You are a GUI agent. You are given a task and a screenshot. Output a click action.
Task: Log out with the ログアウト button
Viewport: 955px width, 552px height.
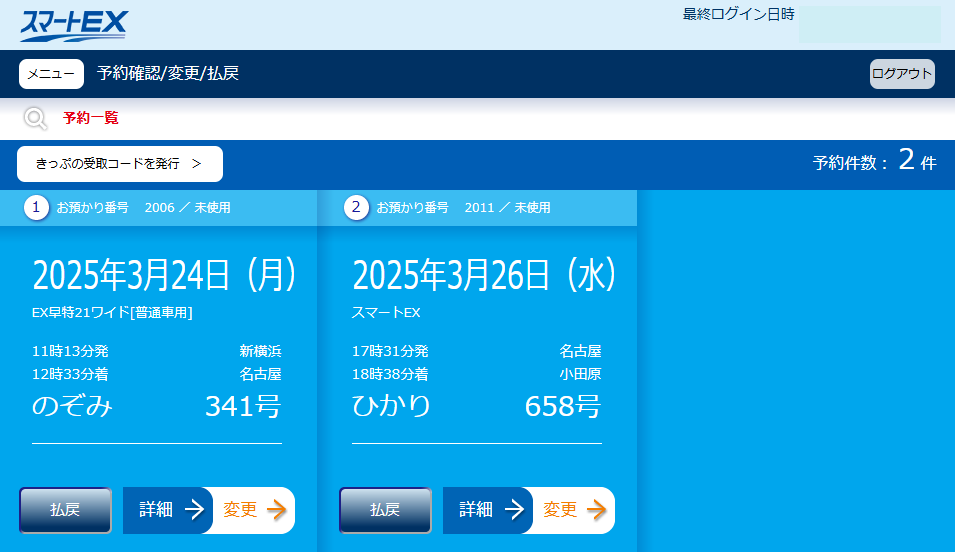902,74
